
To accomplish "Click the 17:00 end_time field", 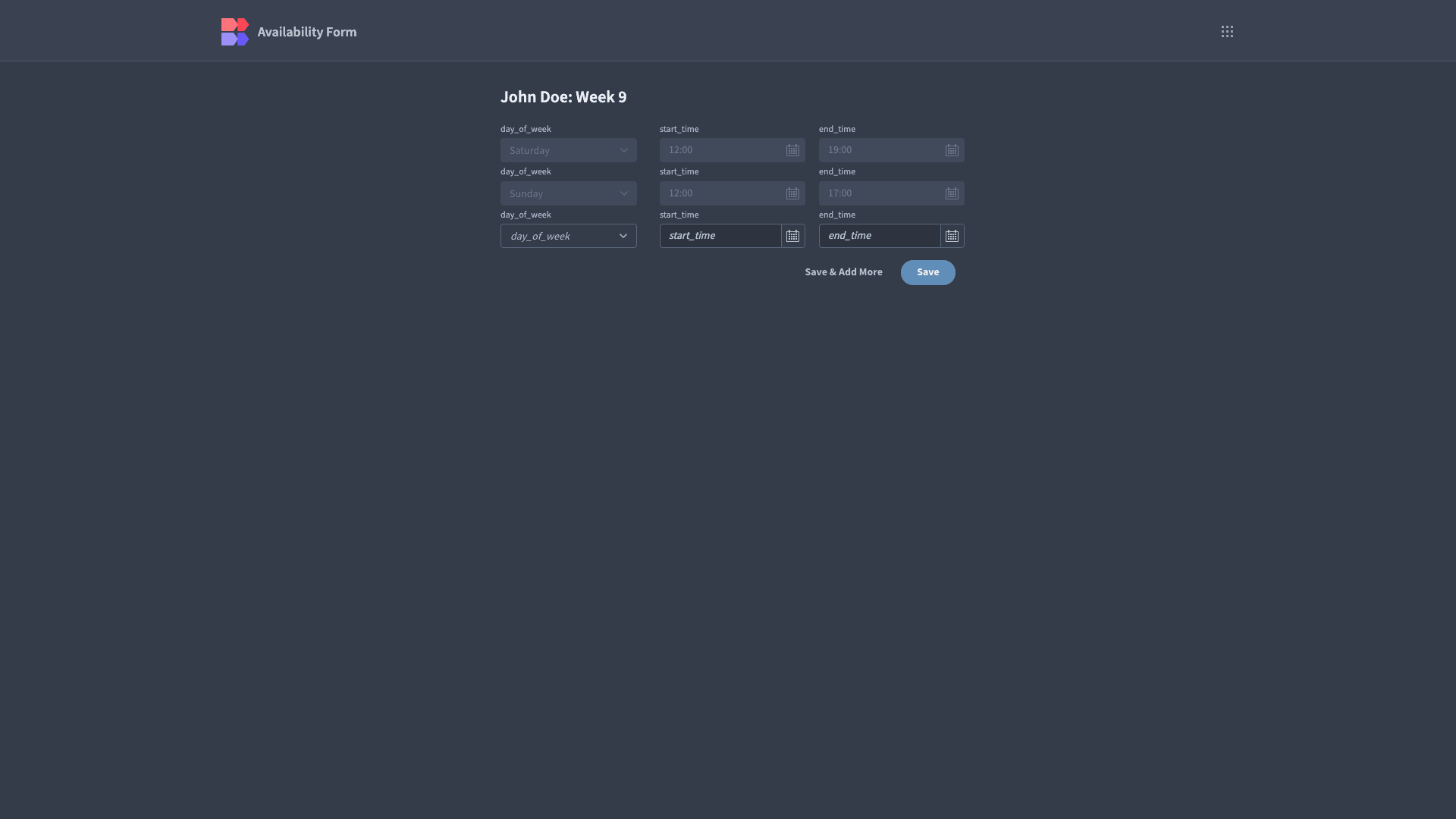I will tap(892, 193).
